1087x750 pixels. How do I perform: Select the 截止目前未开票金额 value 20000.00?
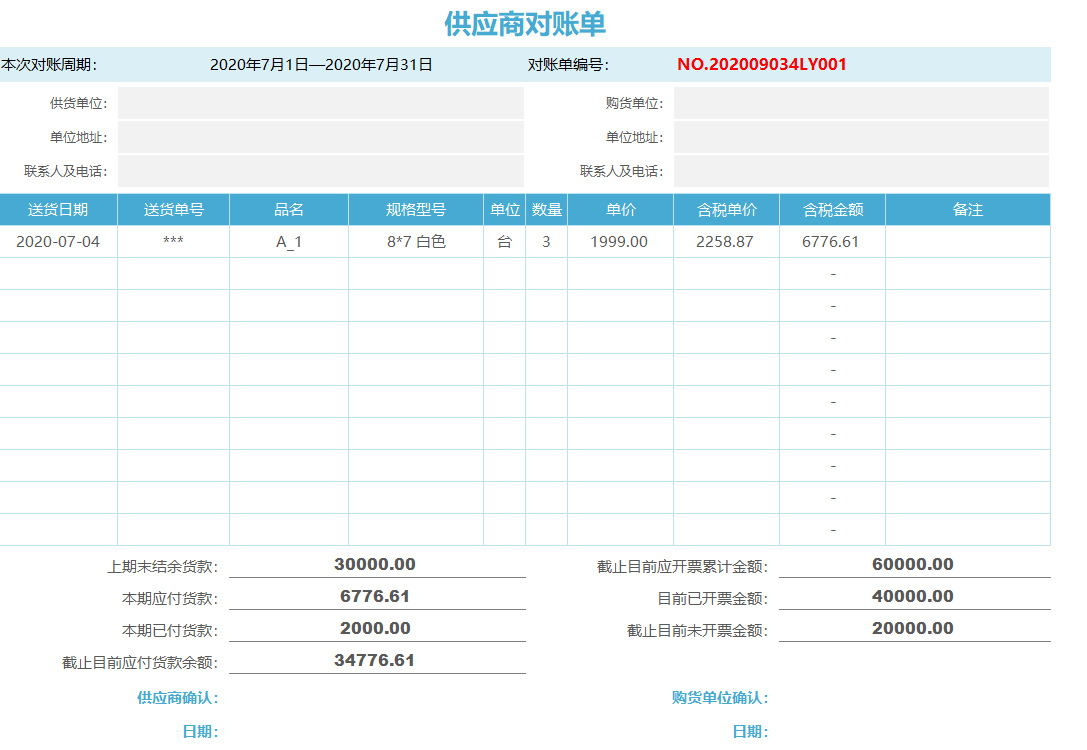[913, 627]
